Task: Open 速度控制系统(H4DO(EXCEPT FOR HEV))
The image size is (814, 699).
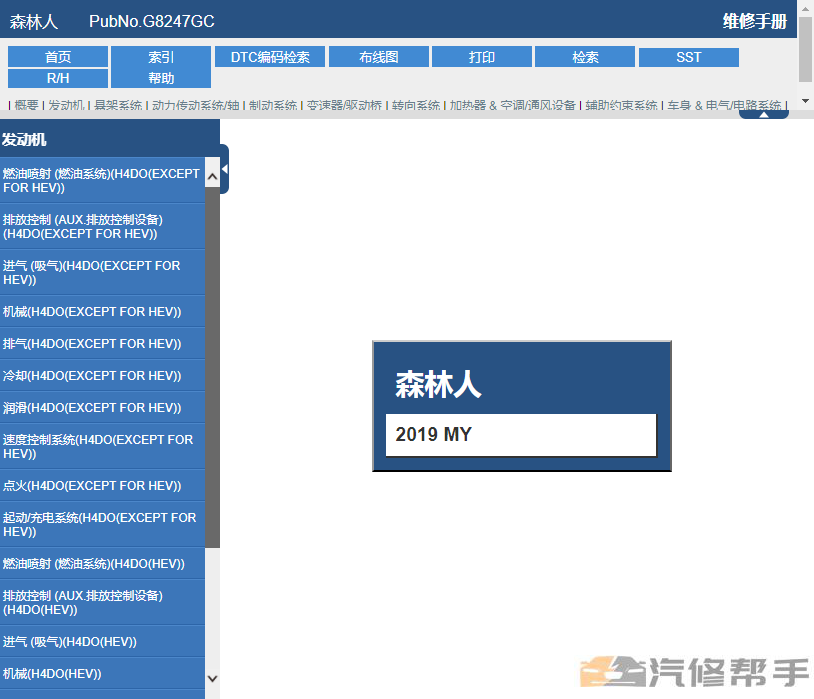Action: pyautogui.click(x=102, y=447)
